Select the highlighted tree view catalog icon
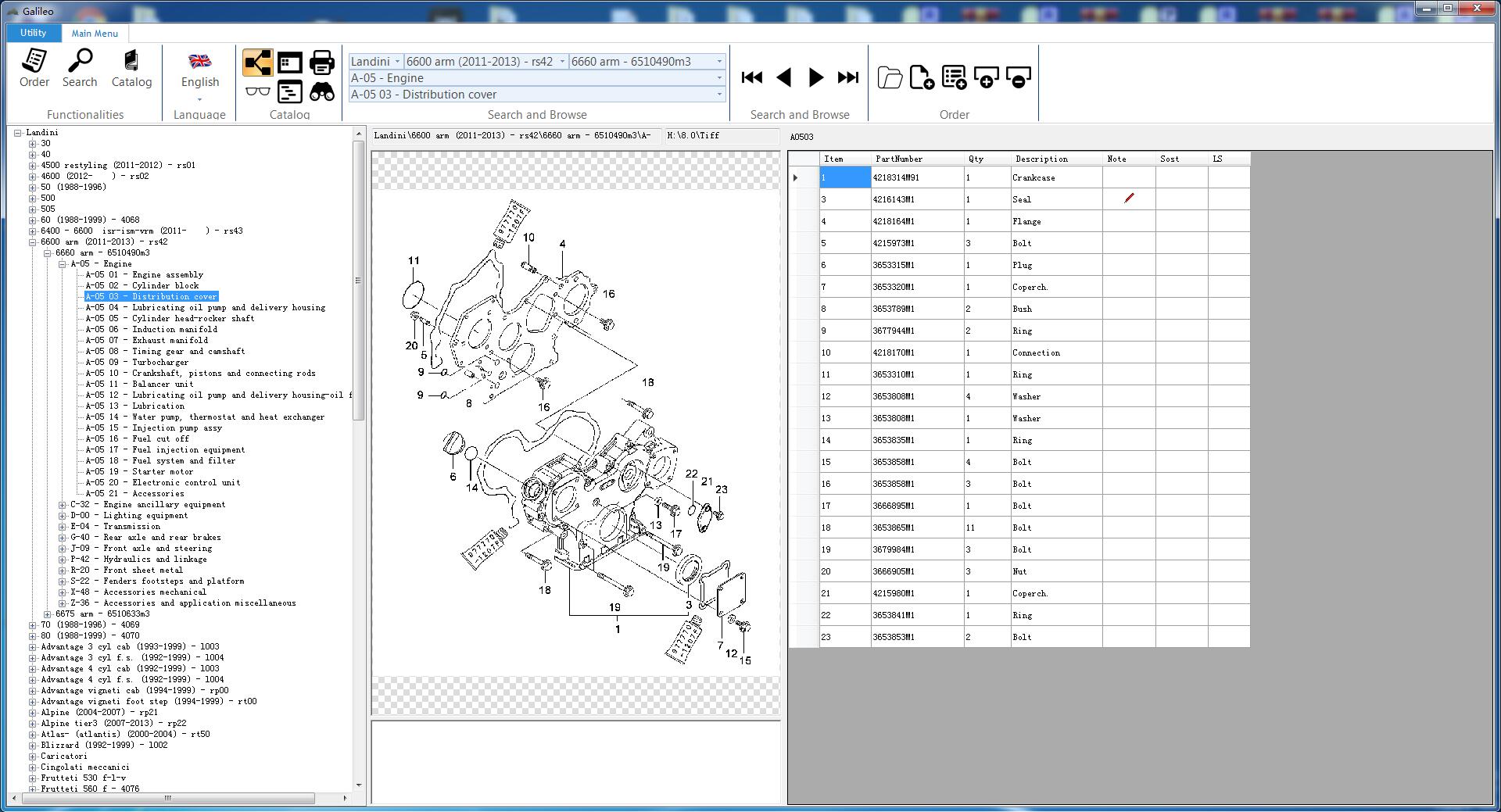This screenshot has height=812, width=1501. 257,63
